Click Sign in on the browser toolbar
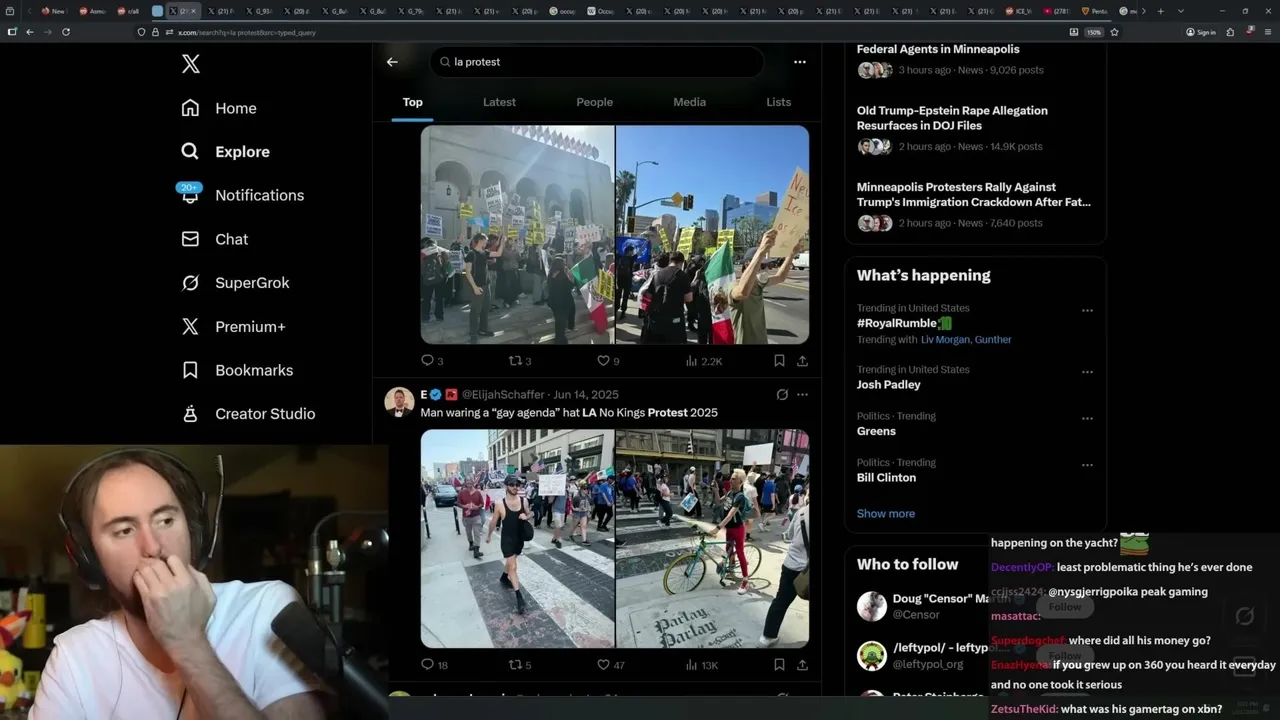Viewport: 1280px width, 720px height. [x=1201, y=32]
